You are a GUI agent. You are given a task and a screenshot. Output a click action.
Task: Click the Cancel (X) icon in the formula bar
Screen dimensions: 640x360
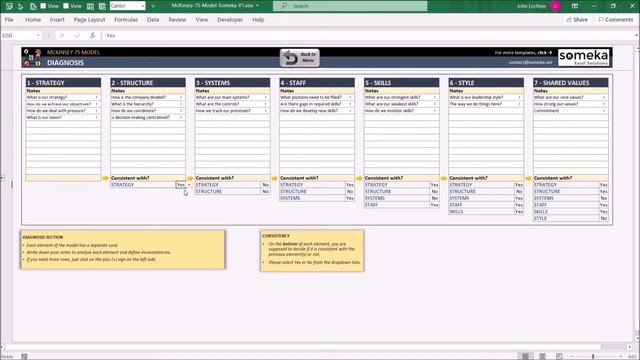pos(62,36)
